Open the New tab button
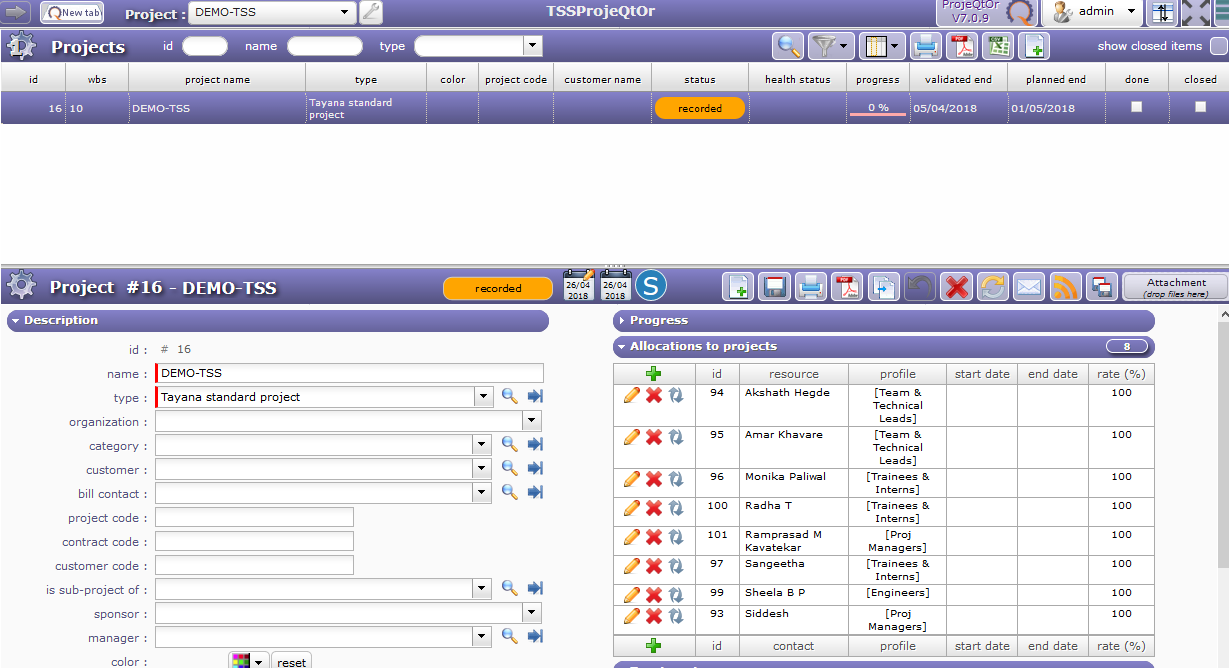This screenshot has height=668, width=1229. pyautogui.click(x=72, y=13)
